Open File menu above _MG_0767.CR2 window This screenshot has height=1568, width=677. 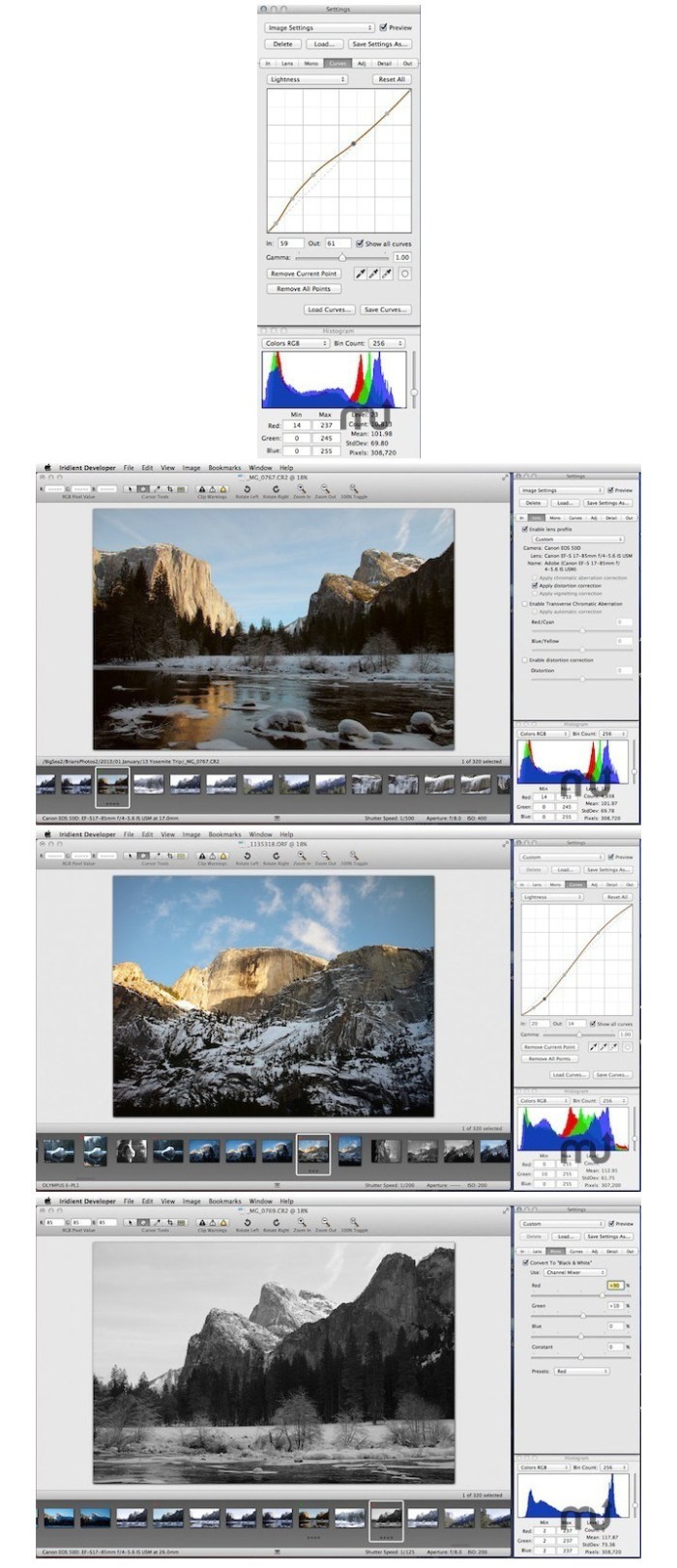129,468
